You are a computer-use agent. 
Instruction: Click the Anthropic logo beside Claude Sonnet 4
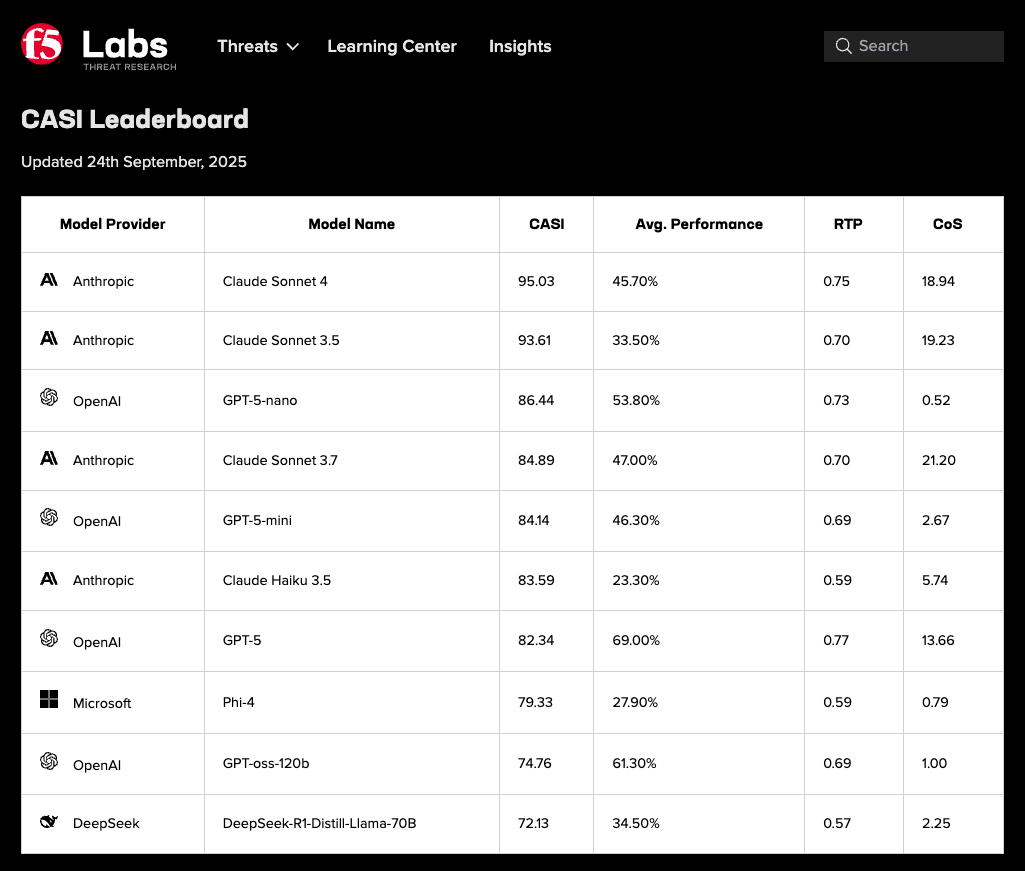(x=48, y=278)
